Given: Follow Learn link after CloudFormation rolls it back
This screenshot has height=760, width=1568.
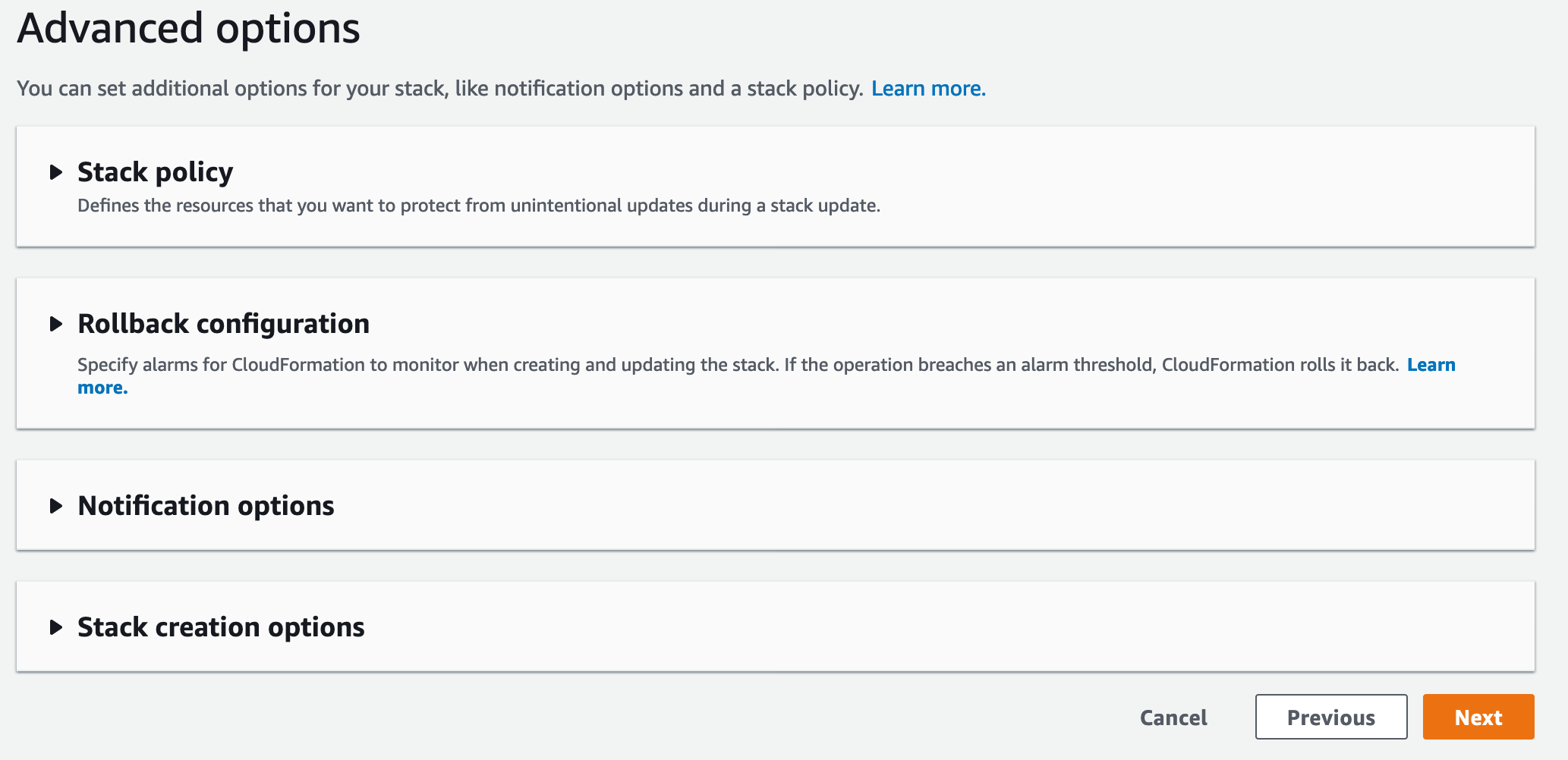Looking at the screenshot, I should click(x=1431, y=365).
